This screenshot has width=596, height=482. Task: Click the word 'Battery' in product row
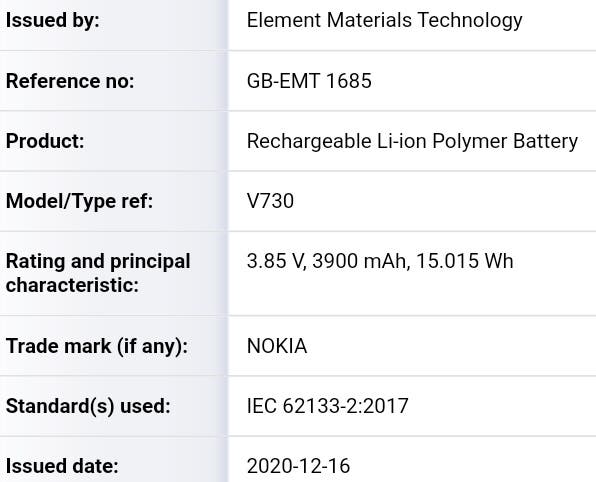[x=545, y=142]
